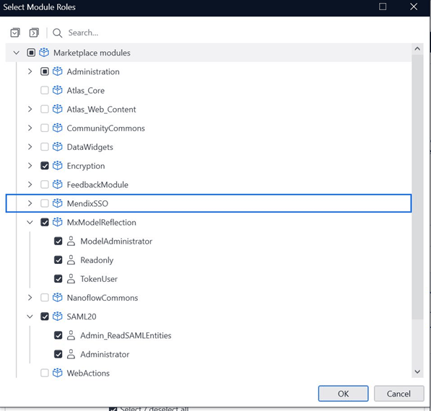Screen dimensions: 431x411
Task: Click the TokenUser role person icon
Action: click(x=71, y=279)
